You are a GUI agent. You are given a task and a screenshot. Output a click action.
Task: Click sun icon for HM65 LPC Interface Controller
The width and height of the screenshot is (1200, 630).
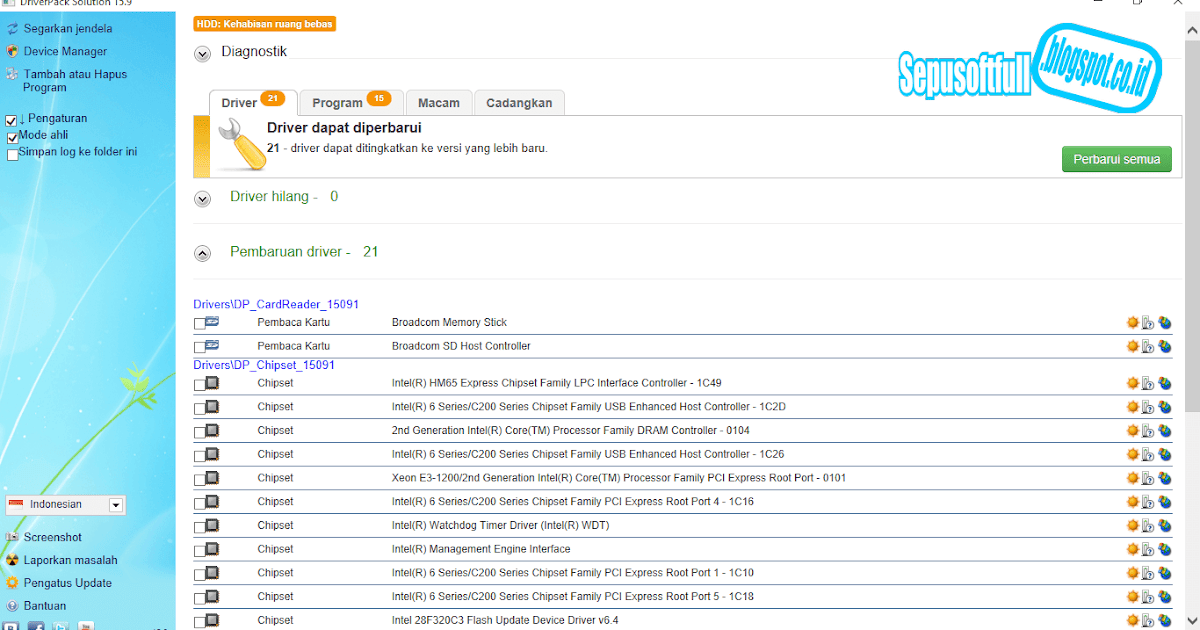1133,383
